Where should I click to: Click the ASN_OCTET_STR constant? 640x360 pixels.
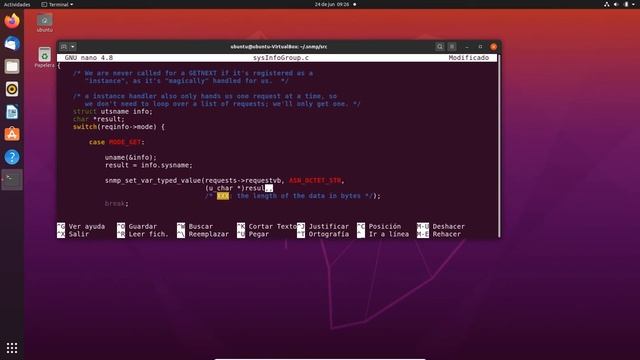coord(315,180)
